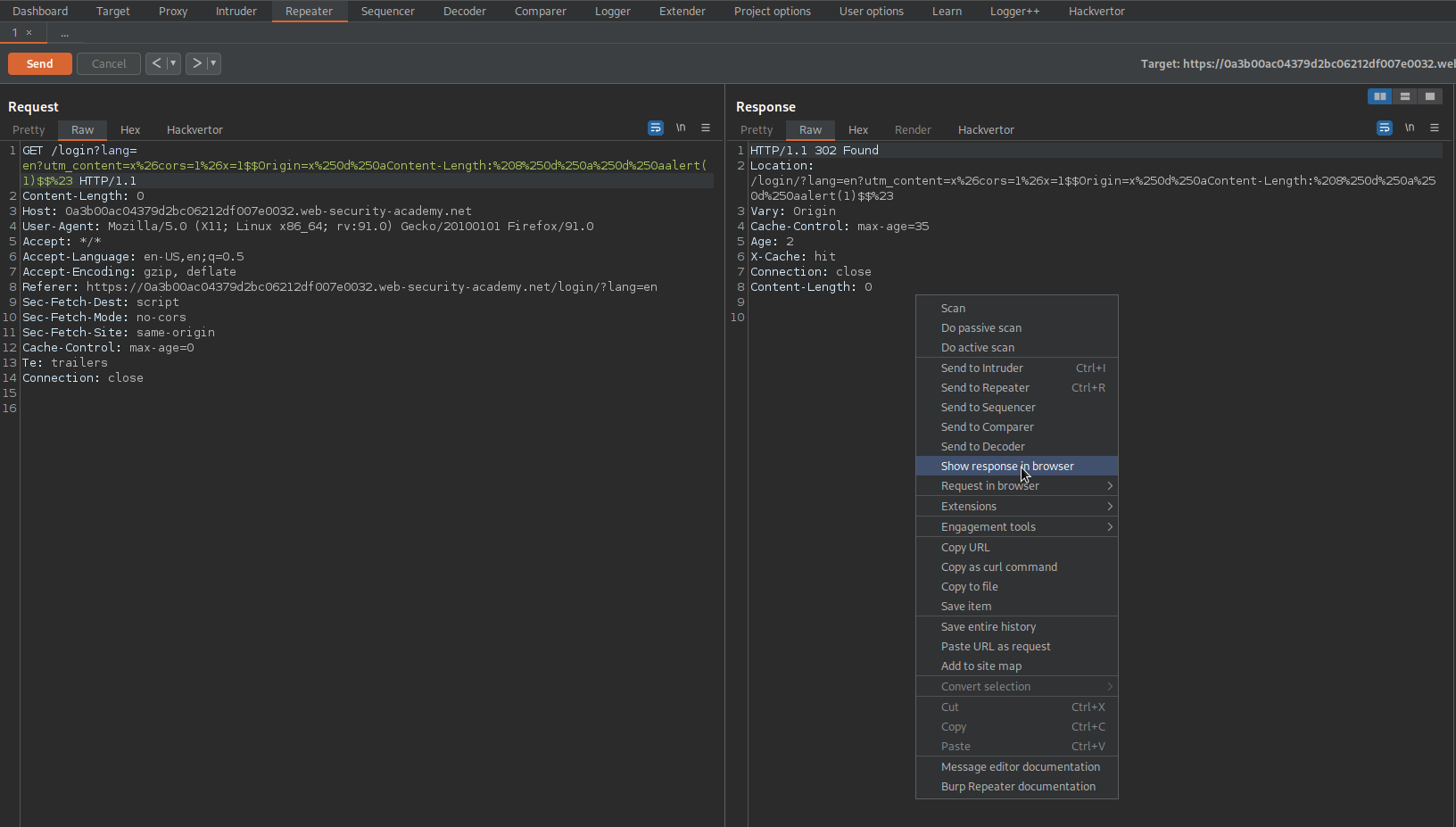1456x827 pixels.
Task: Open back history dropdown arrow
Action: pos(173,63)
